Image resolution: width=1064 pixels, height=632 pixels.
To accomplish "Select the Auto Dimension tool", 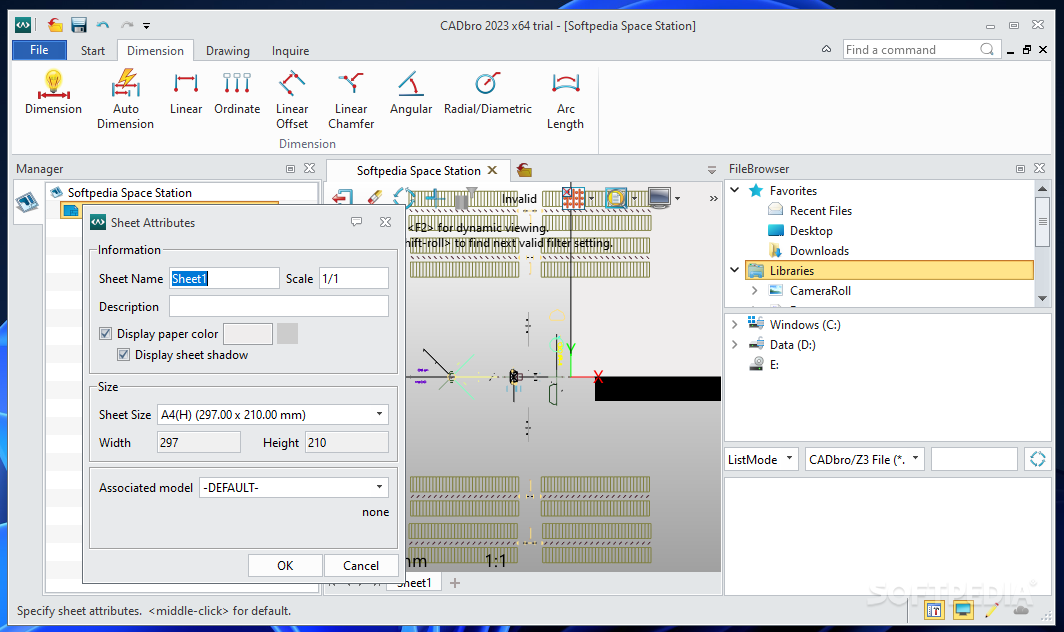I will click(126, 99).
